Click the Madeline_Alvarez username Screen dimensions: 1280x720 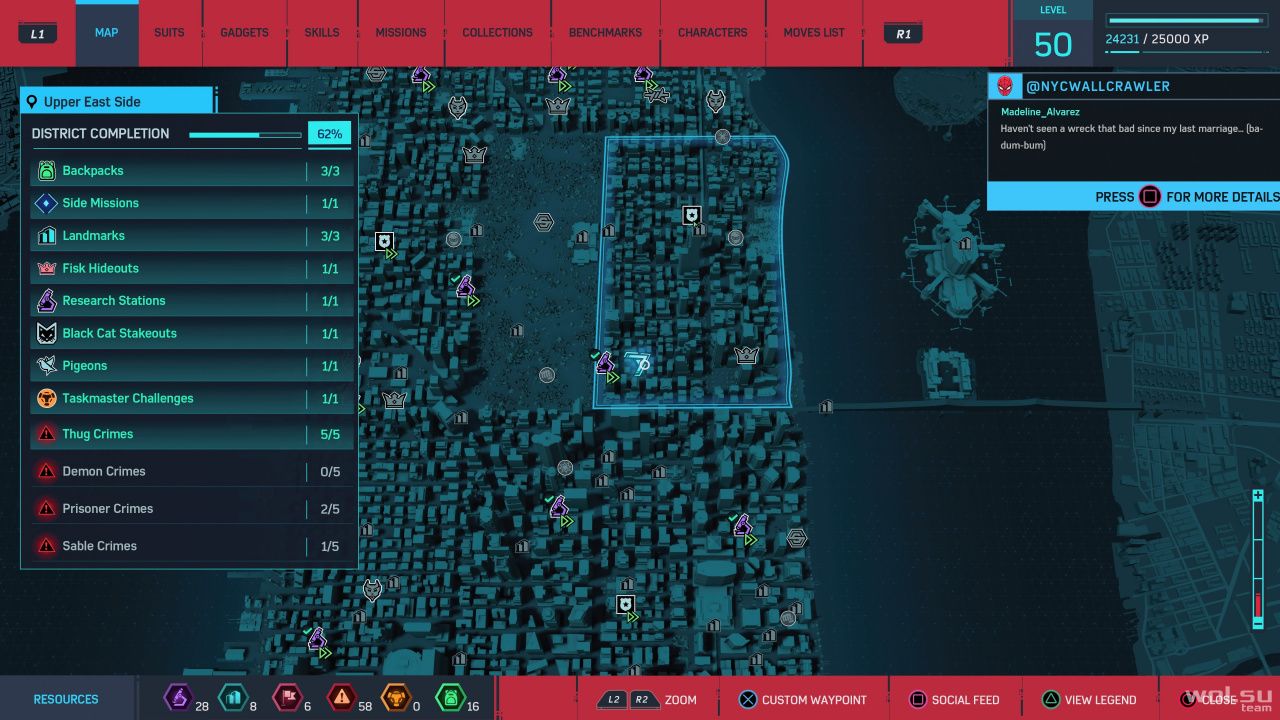click(1040, 113)
